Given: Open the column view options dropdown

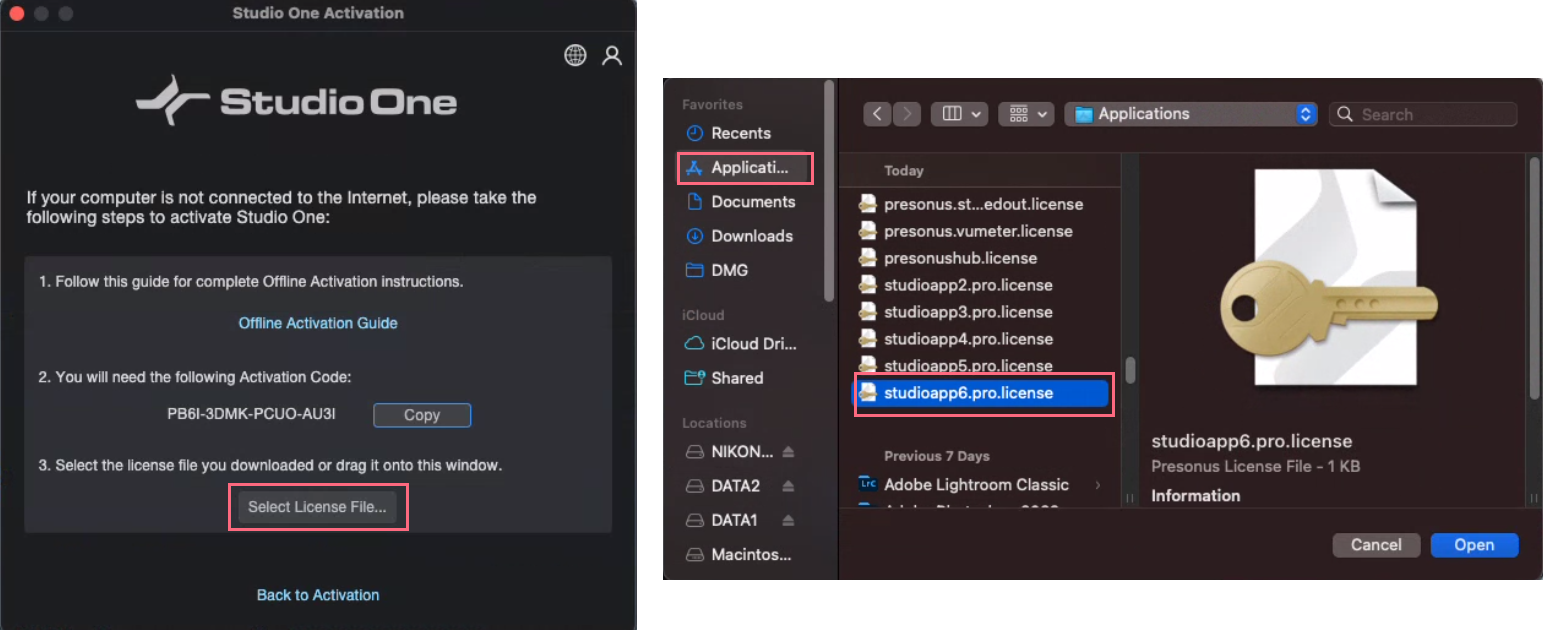Looking at the screenshot, I should click(x=959, y=113).
